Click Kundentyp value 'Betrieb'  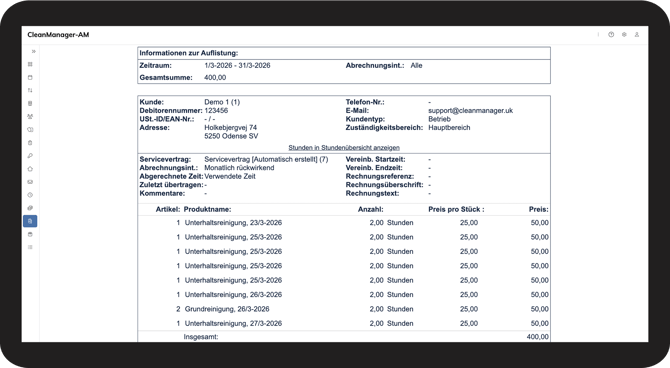[x=439, y=119]
